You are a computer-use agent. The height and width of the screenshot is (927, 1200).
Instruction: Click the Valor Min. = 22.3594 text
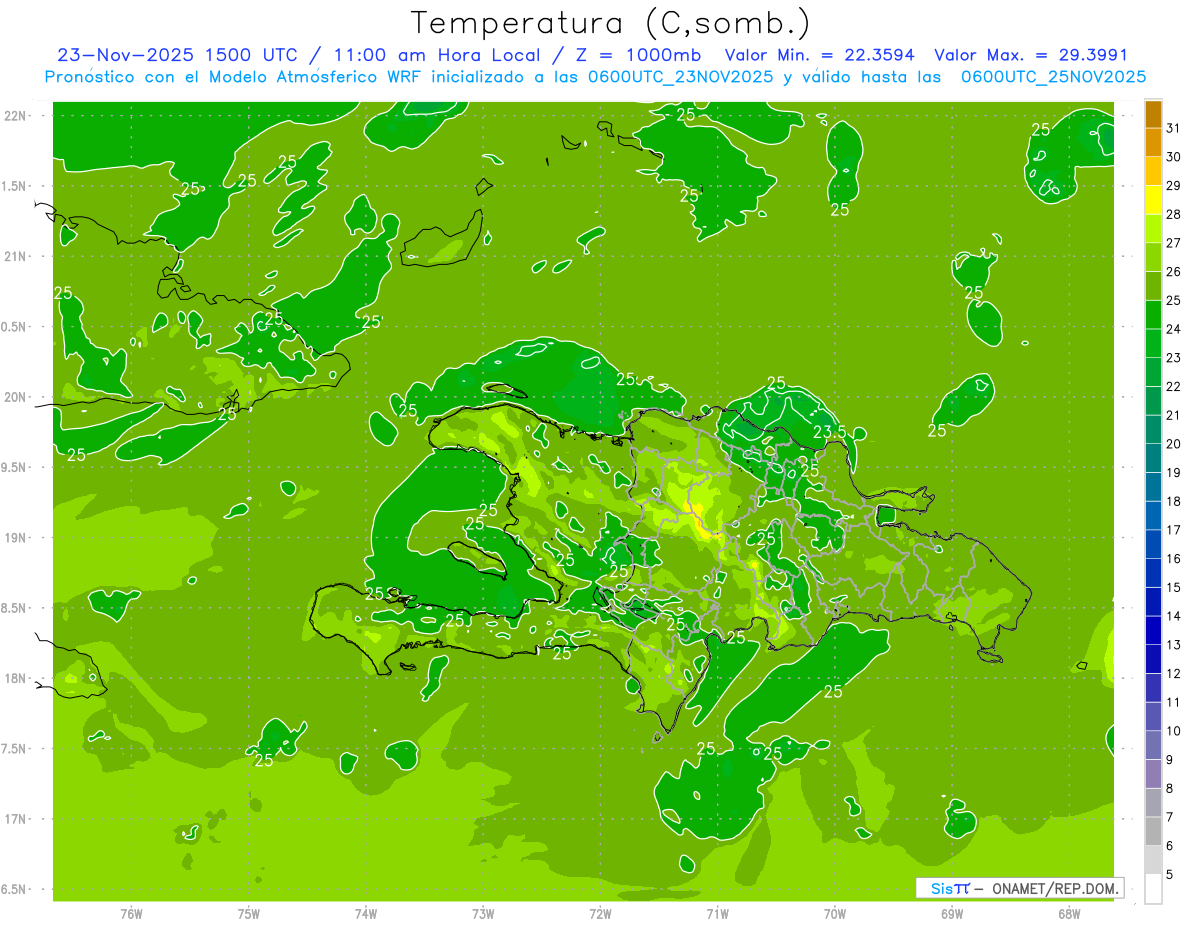pyautogui.click(x=819, y=55)
